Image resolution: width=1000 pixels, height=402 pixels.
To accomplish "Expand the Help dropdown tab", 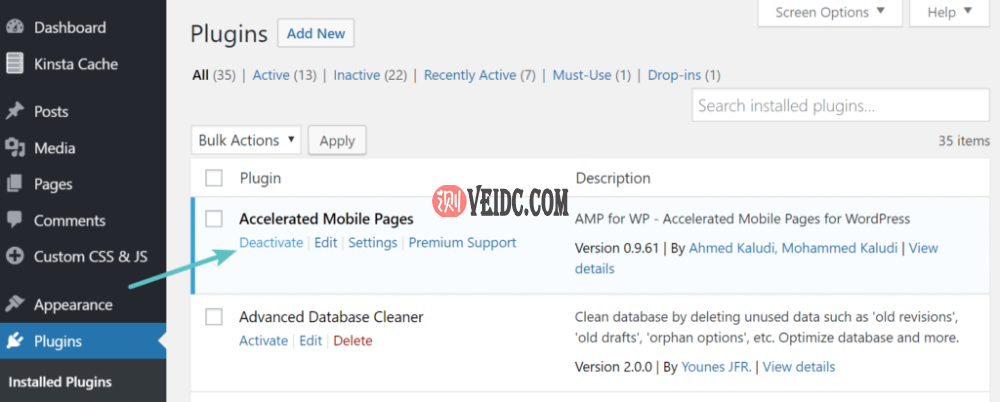I will pyautogui.click(x=948, y=12).
